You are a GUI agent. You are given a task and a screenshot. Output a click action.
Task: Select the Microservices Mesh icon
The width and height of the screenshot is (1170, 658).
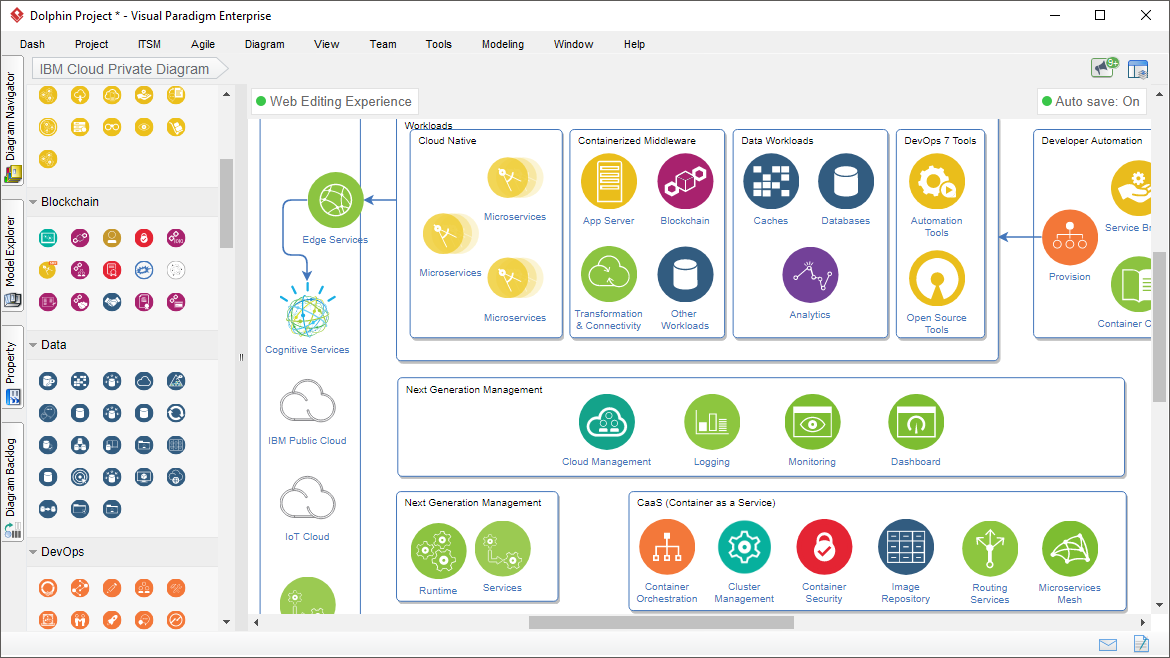1069,548
